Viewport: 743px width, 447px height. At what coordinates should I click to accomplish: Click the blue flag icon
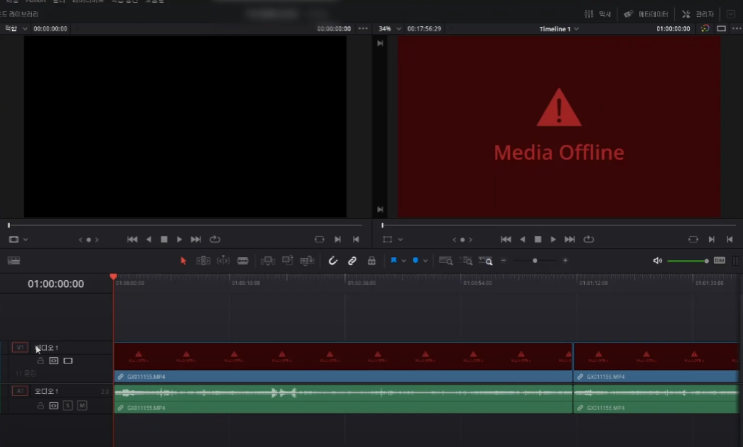tap(393, 261)
